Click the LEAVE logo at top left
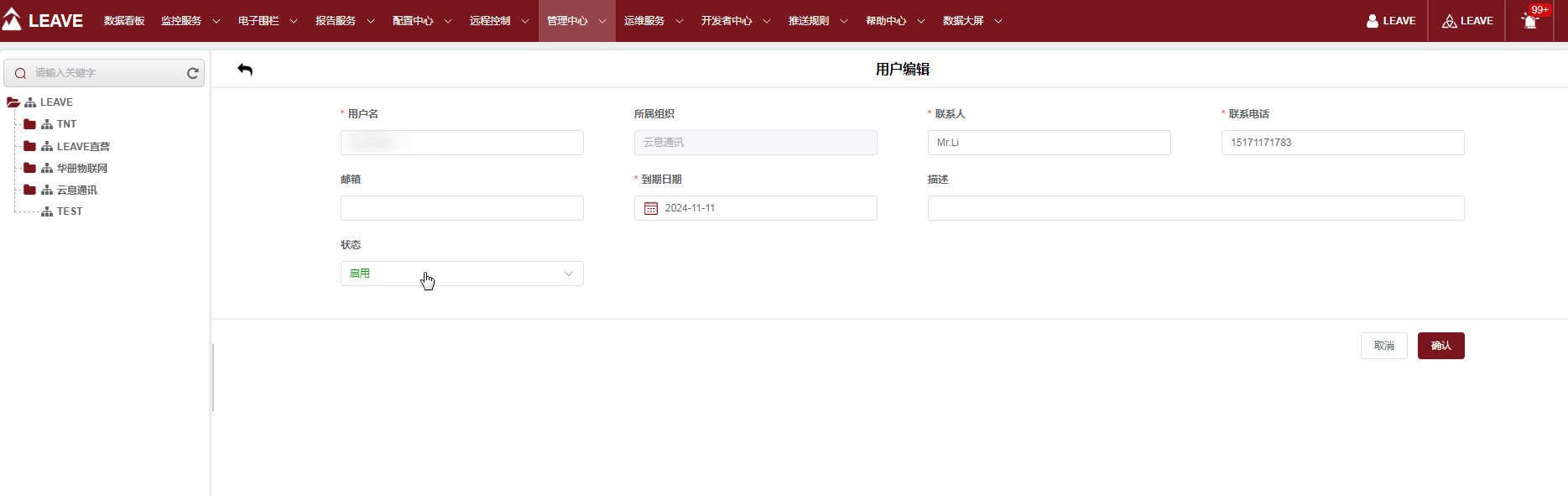 (43, 20)
